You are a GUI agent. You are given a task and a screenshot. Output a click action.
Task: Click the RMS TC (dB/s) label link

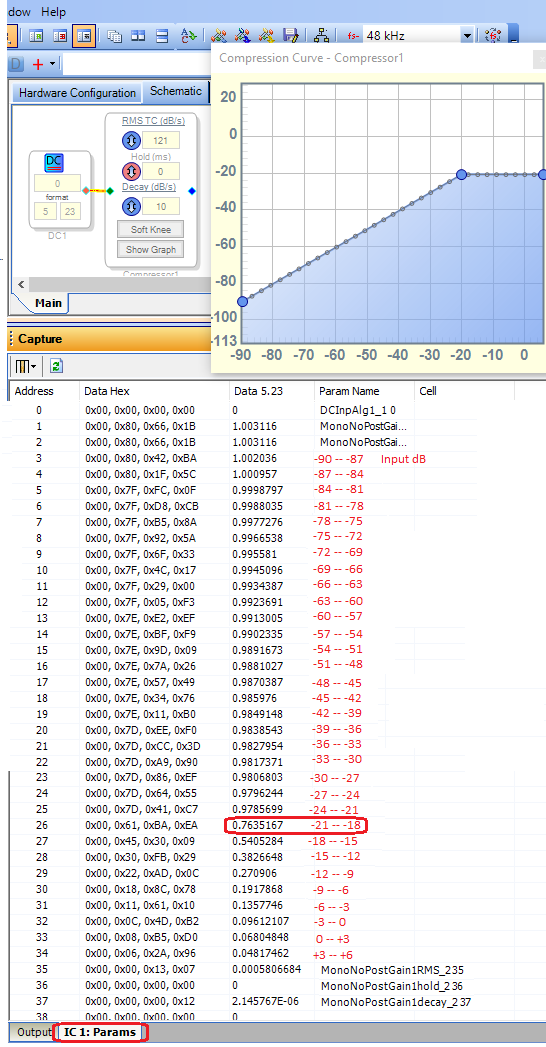(153, 121)
